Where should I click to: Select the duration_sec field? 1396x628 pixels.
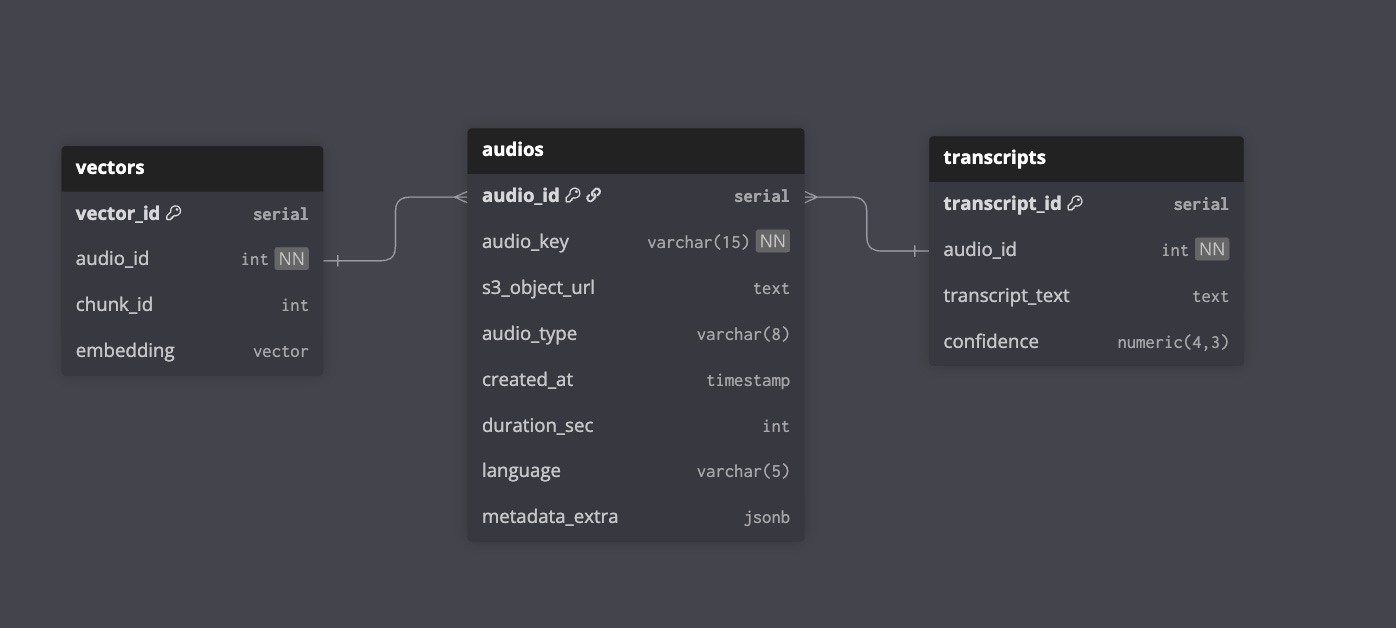pyautogui.click(x=636, y=426)
